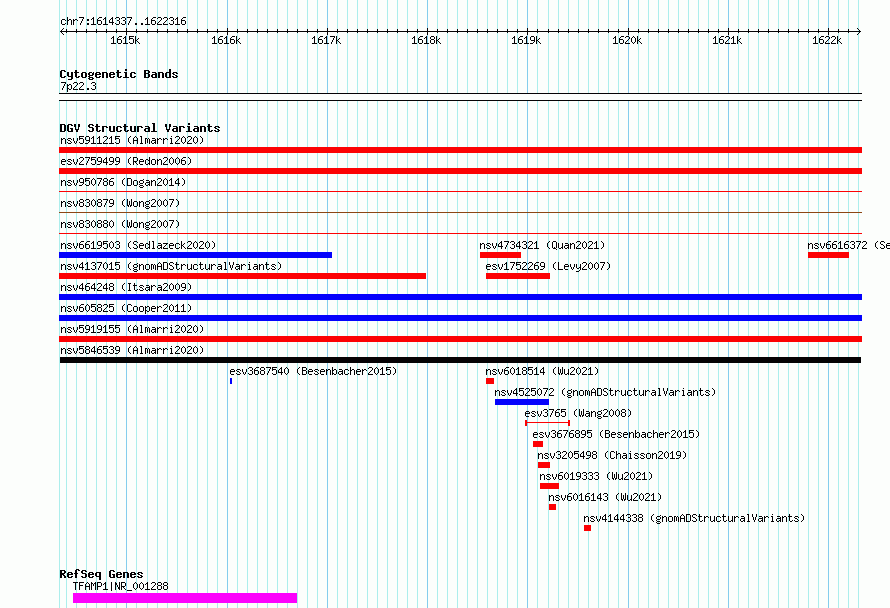Click the 1617k ruler position

[x=326, y=40]
